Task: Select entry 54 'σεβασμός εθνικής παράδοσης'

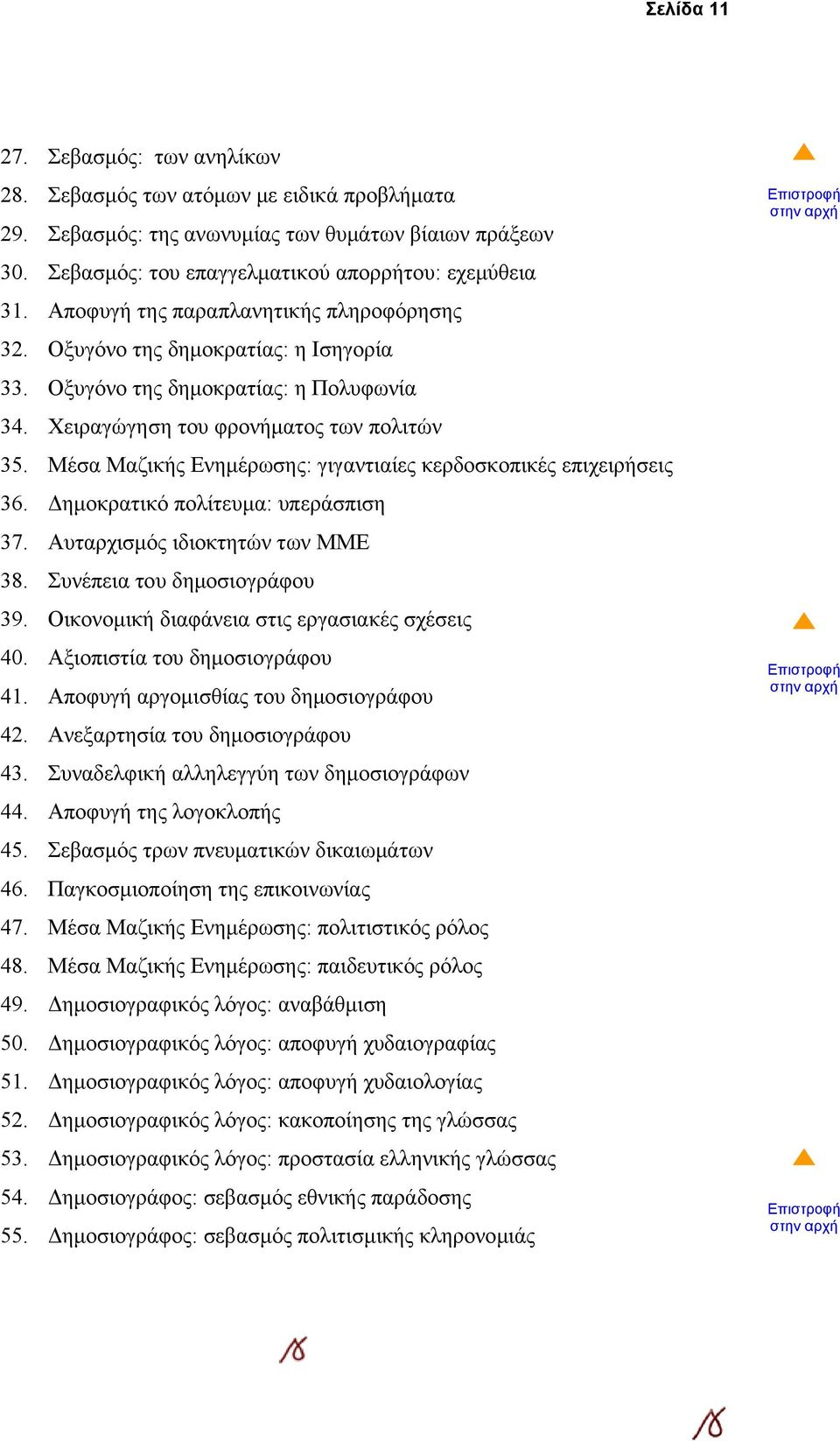Action: point(259,1198)
